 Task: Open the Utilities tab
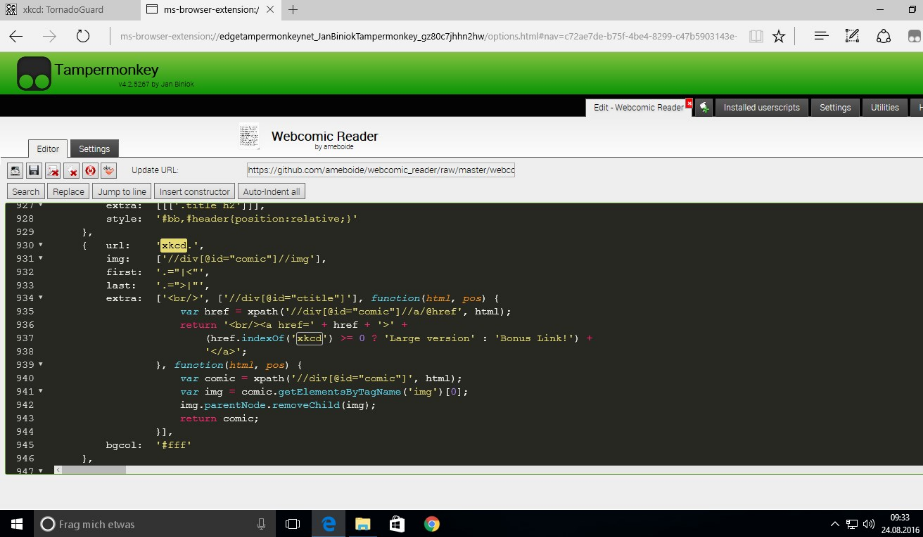click(x=885, y=107)
